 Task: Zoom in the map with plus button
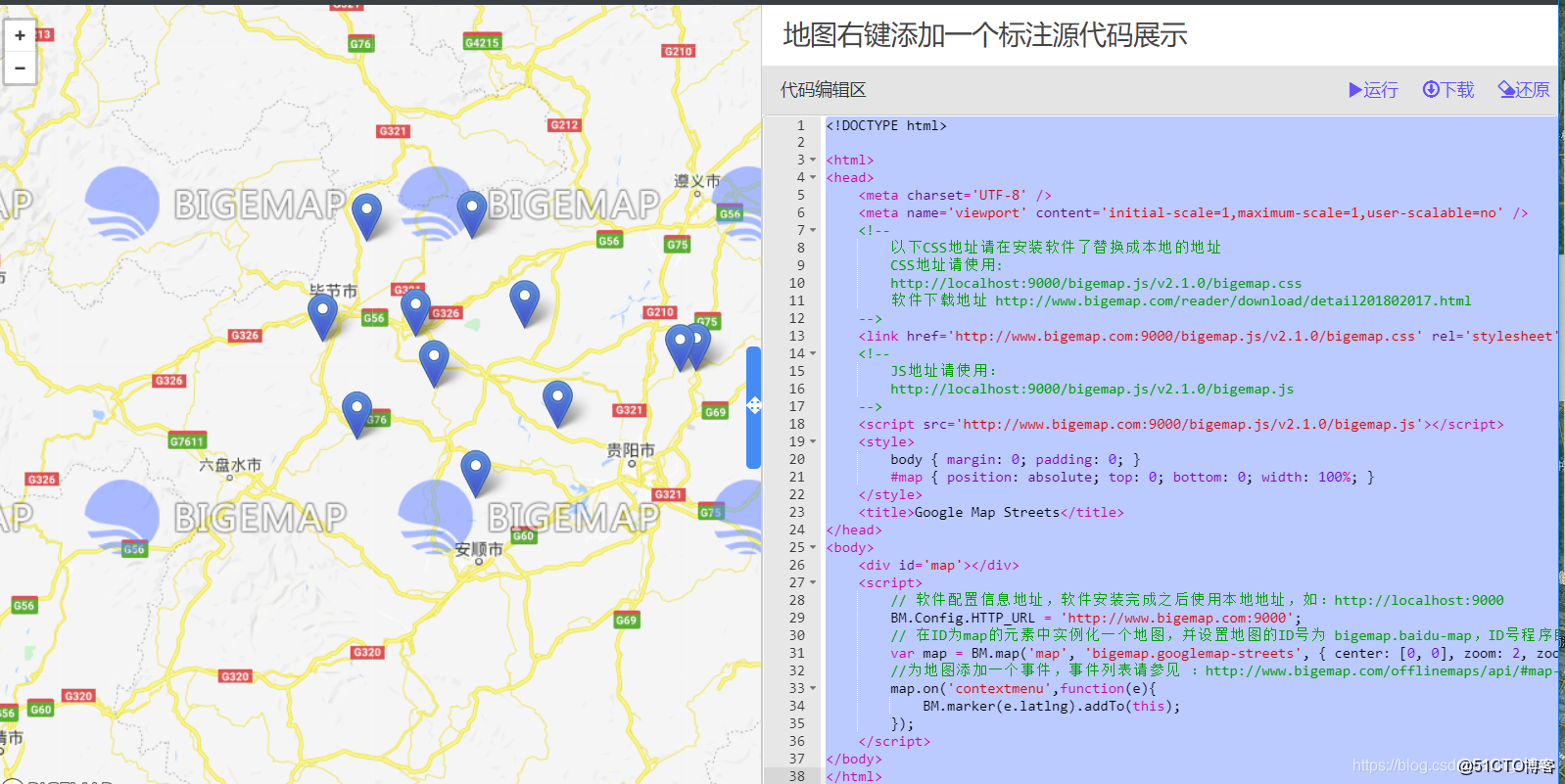click(20, 35)
